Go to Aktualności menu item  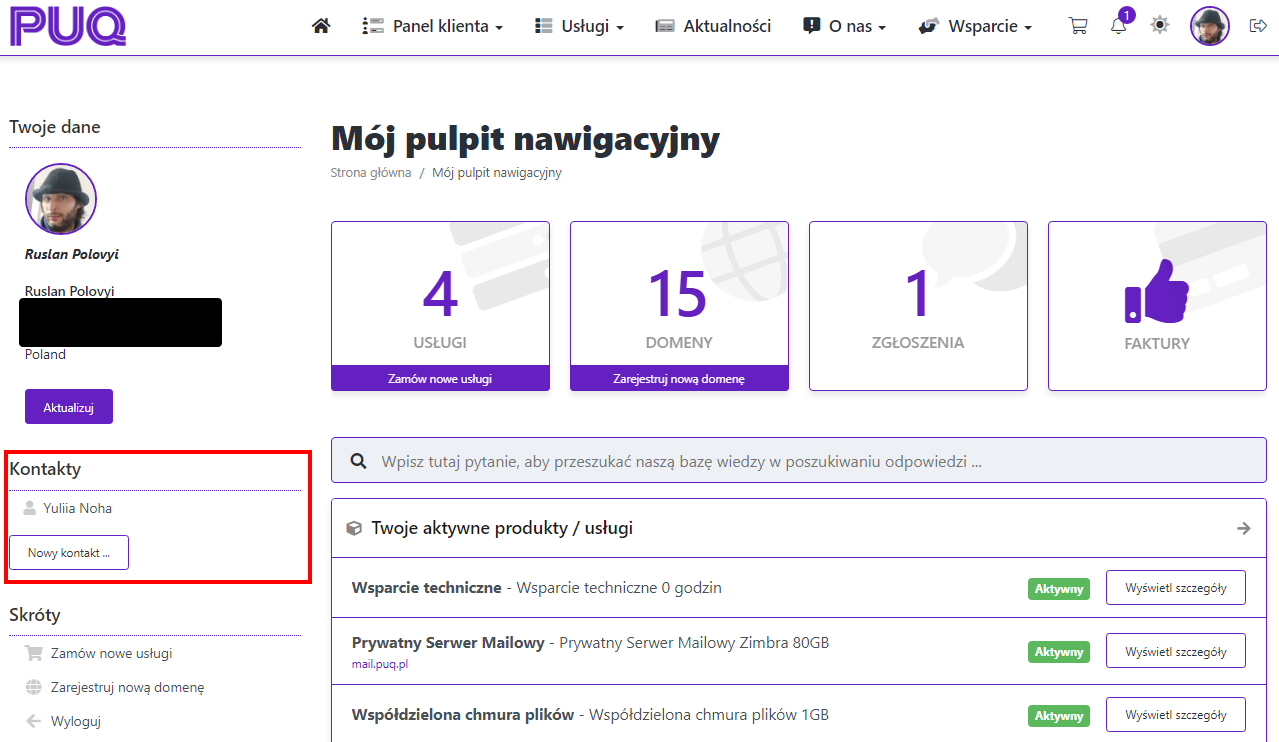point(713,26)
